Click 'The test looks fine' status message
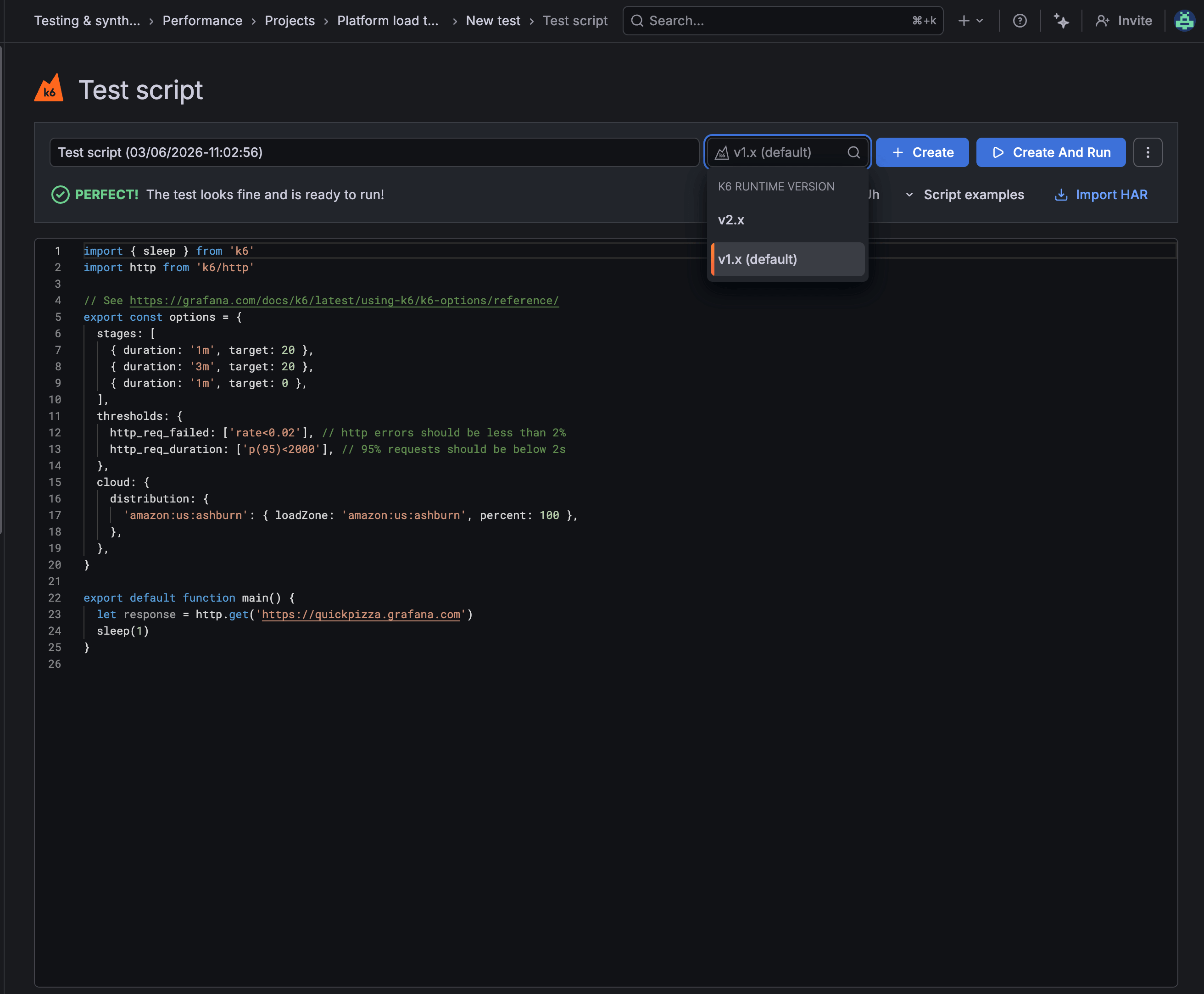 [265, 195]
